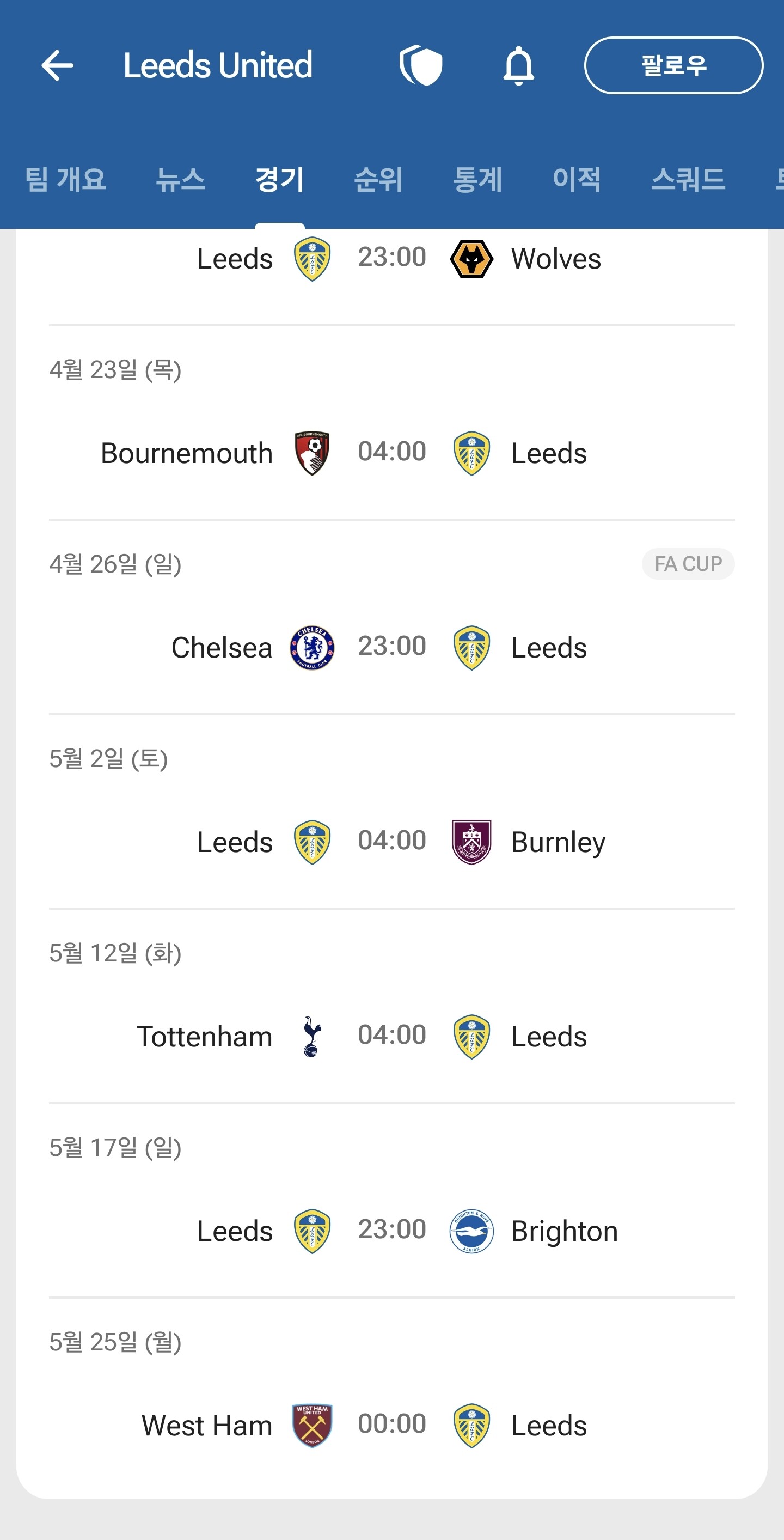This screenshot has width=784, height=1540.
Task: Open the 뉴스 tab
Action: [x=180, y=179]
